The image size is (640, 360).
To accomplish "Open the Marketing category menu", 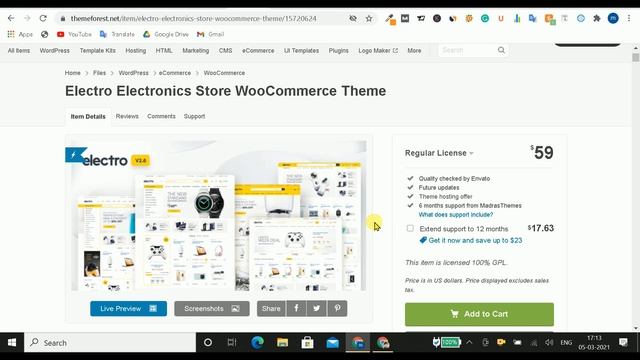I will [x=196, y=51].
